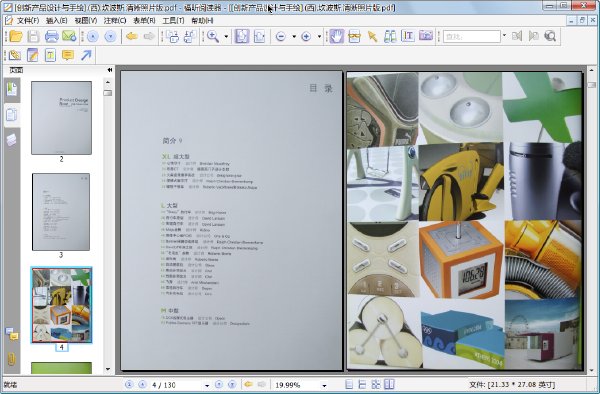Open the 插入(E) menu
Screen dimensions: 600x394
(57, 21)
